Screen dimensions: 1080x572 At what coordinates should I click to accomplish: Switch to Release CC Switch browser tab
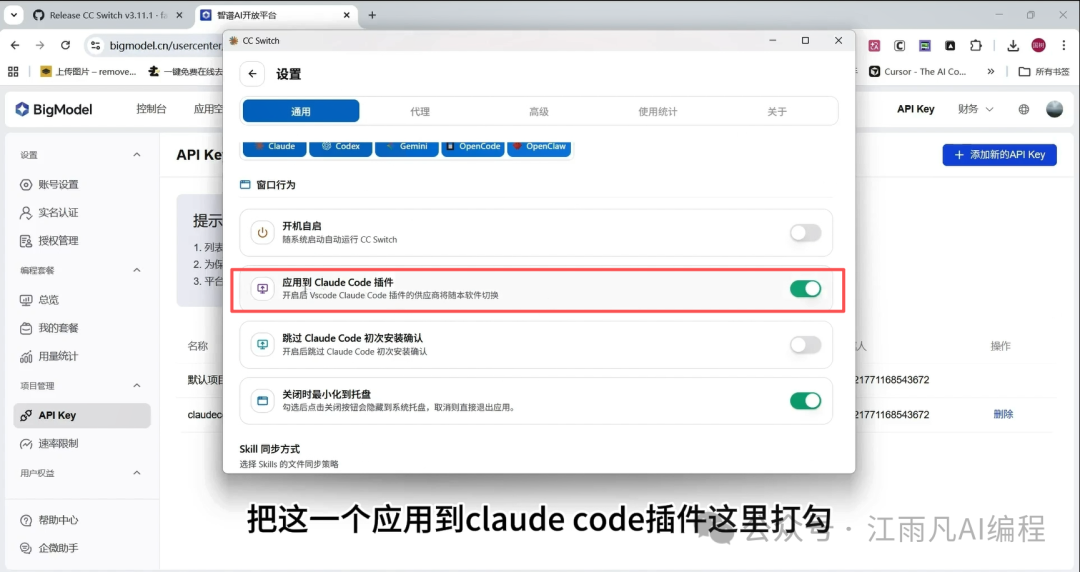(108, 15)
